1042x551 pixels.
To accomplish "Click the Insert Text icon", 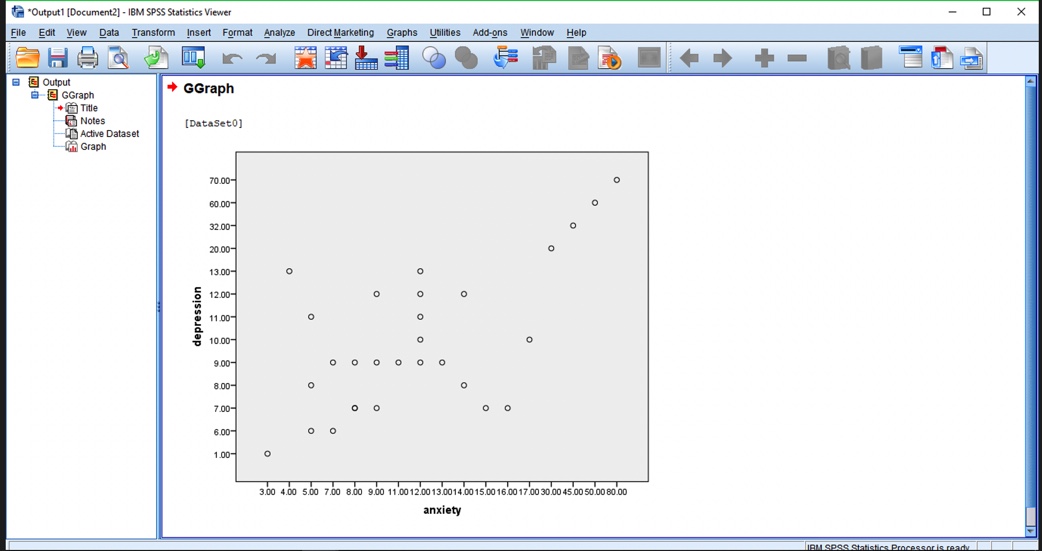I will [972, 58].
